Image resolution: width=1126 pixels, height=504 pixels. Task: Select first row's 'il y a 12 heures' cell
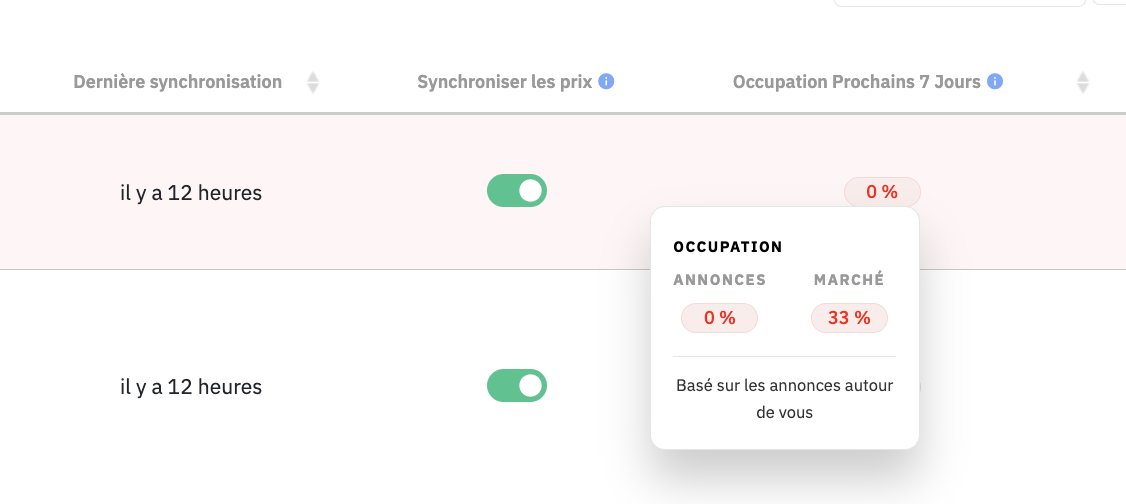tap(191, 193)
